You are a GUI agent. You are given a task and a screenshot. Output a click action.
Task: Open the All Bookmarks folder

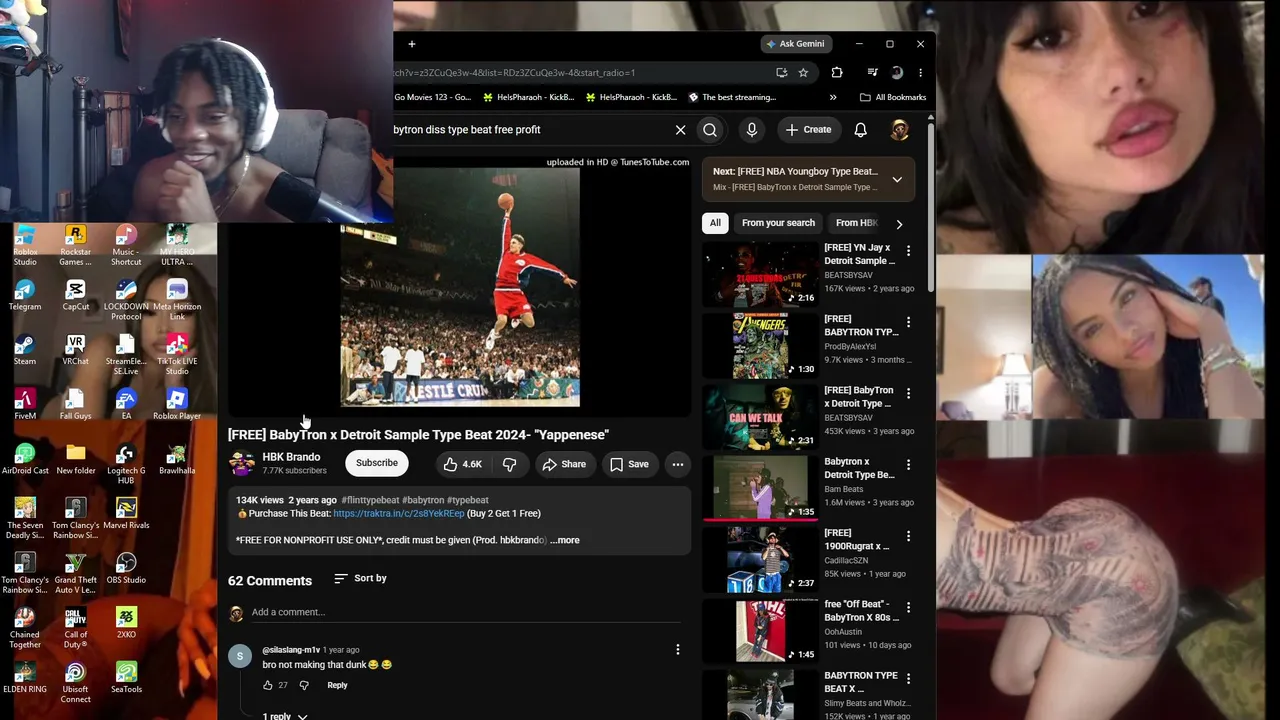(x=893, y=97)
